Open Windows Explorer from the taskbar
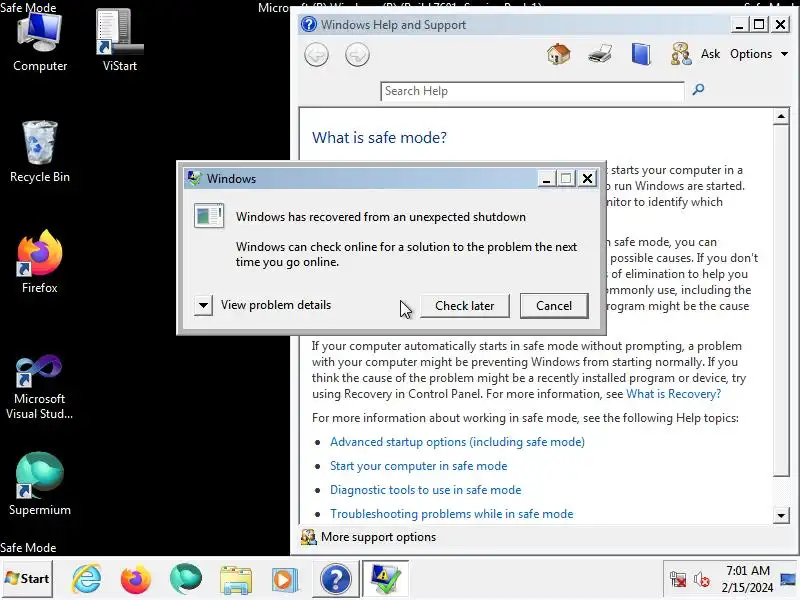 pos(236,580)
